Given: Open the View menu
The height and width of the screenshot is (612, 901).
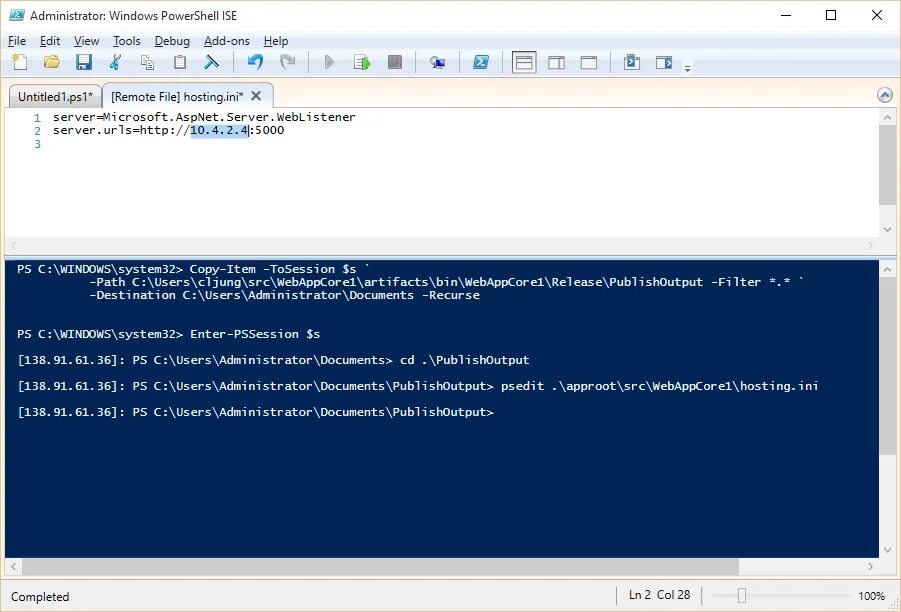Looking at the screenshot, I should click(x=87, y=41).
